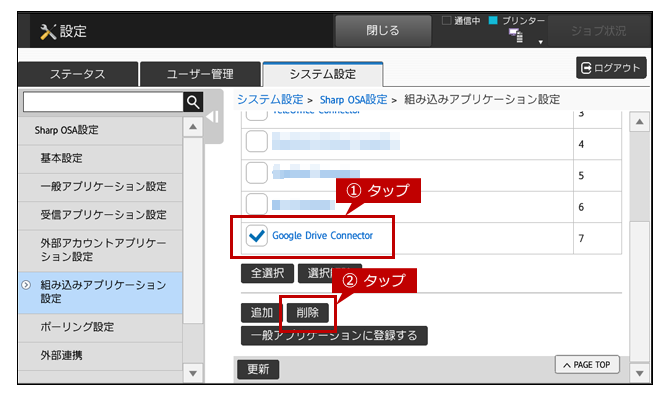Select Sharp OSA設定 in the sidebar

[x=101, y=130]
